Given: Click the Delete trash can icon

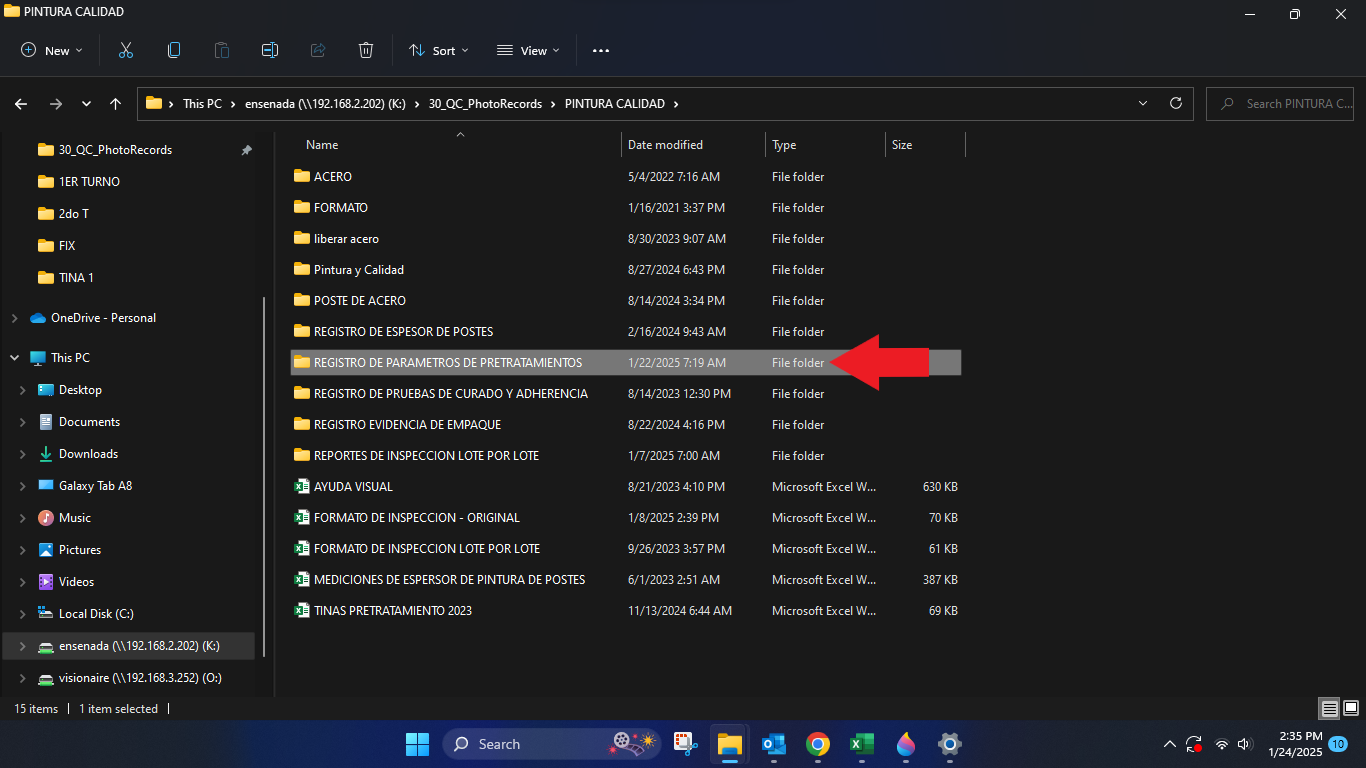Looking at the screenshot, I should coord(366,50).
